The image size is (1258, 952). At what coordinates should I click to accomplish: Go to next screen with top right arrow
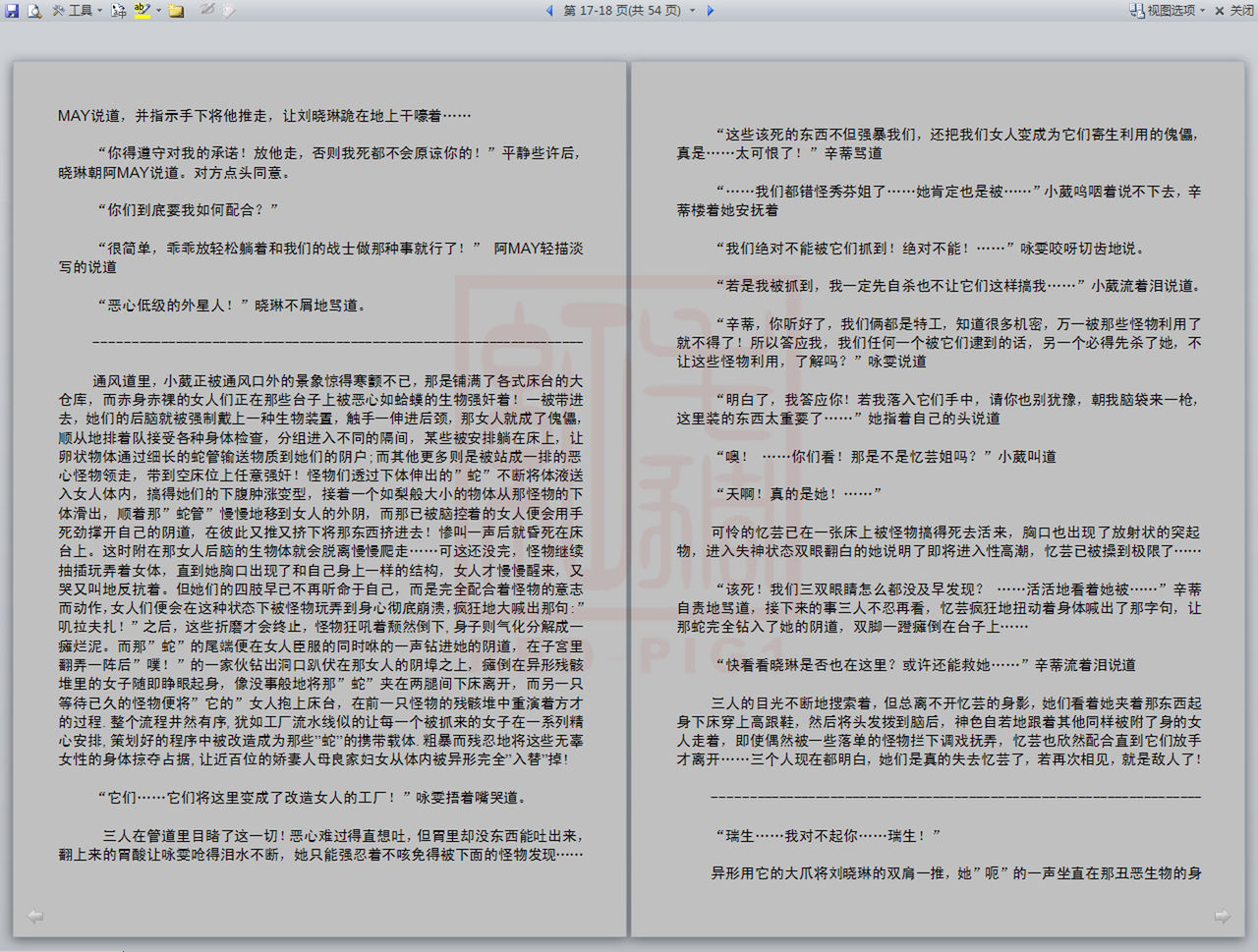pyautogui.click(x=711, y=11)
